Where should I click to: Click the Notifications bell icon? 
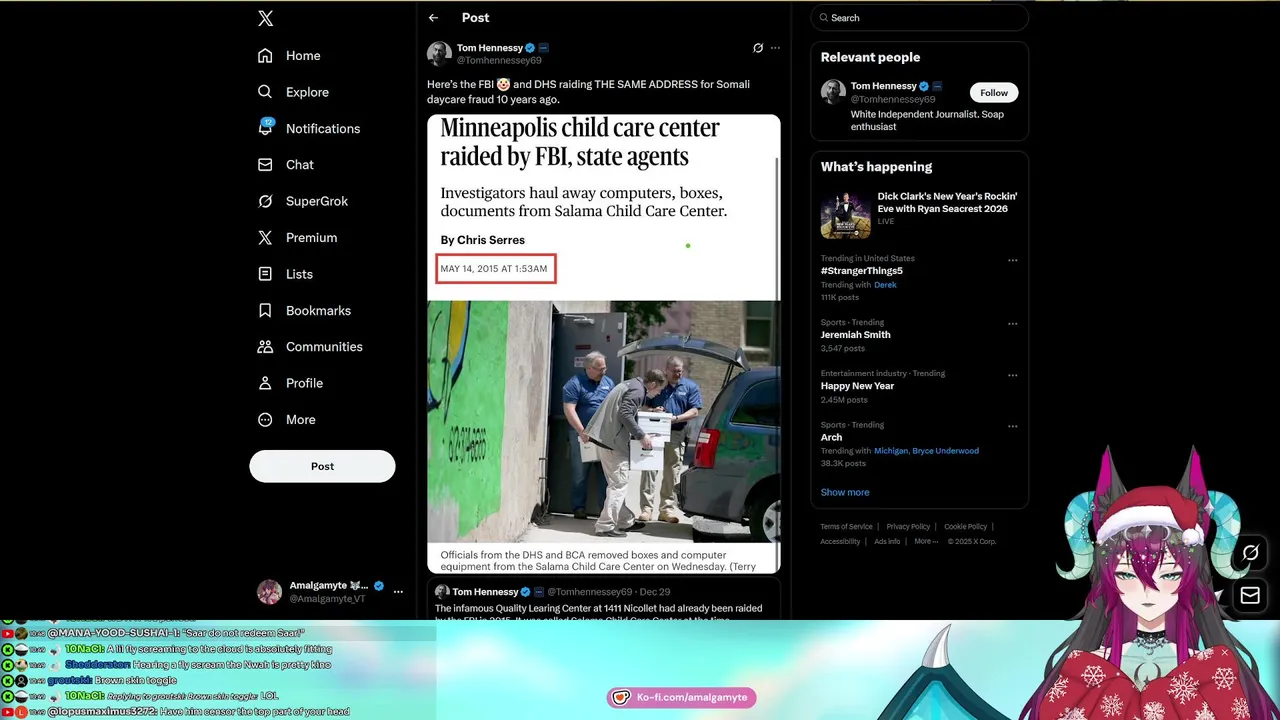(x=265, y=128)
